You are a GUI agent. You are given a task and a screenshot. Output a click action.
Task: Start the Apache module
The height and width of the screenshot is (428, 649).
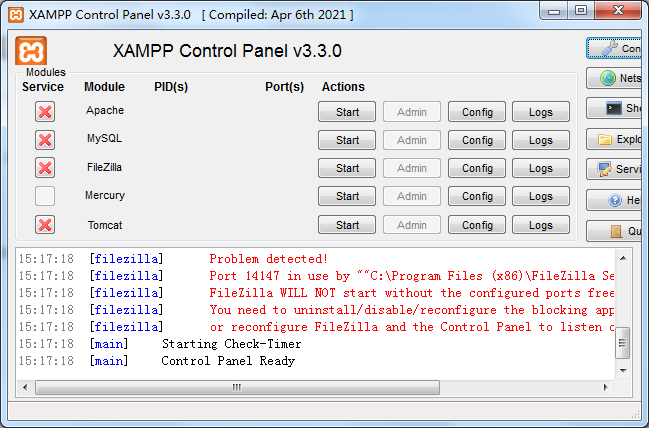(347, 112)
